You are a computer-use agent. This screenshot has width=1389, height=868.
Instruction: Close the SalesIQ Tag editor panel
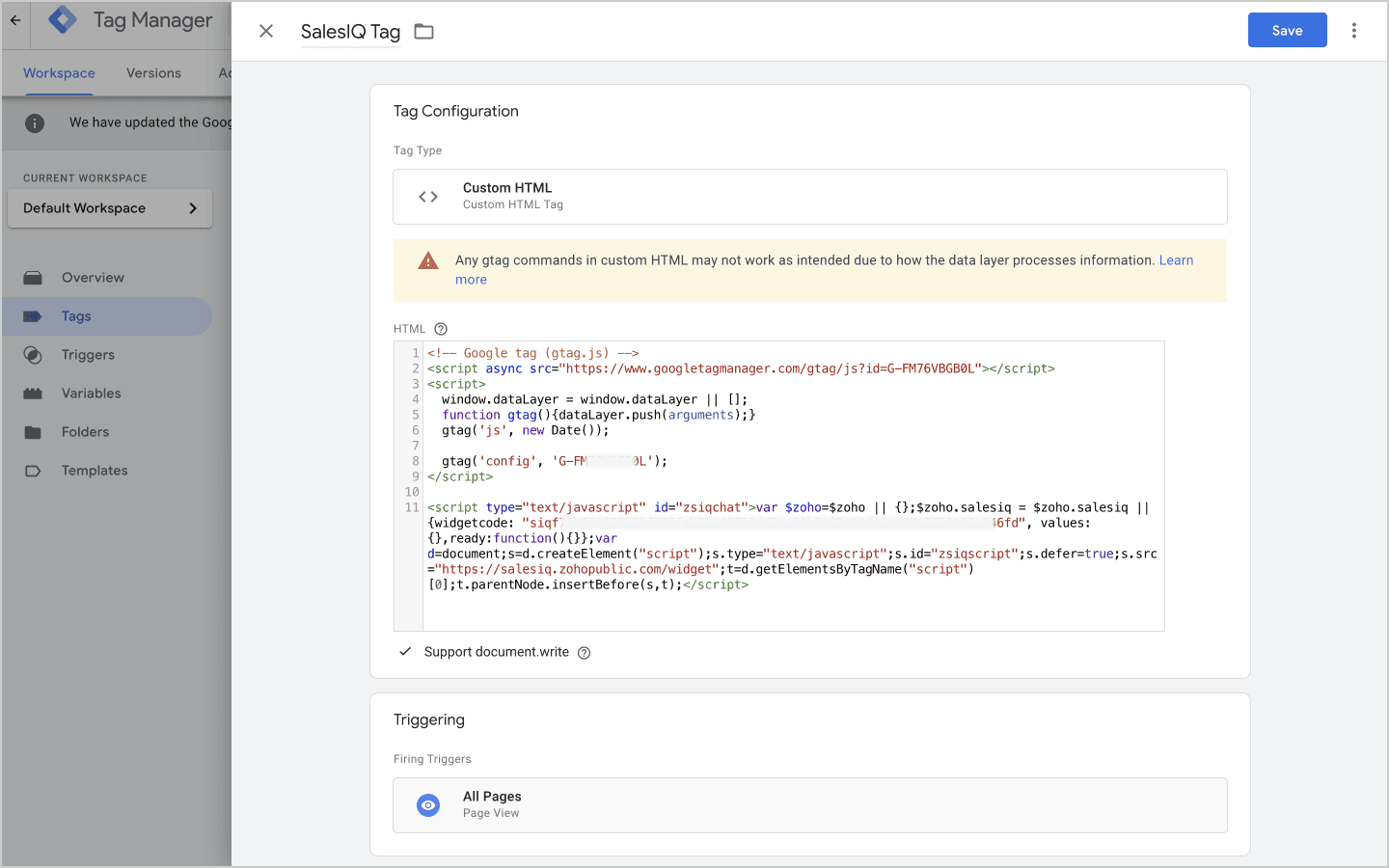click(266, 31)
